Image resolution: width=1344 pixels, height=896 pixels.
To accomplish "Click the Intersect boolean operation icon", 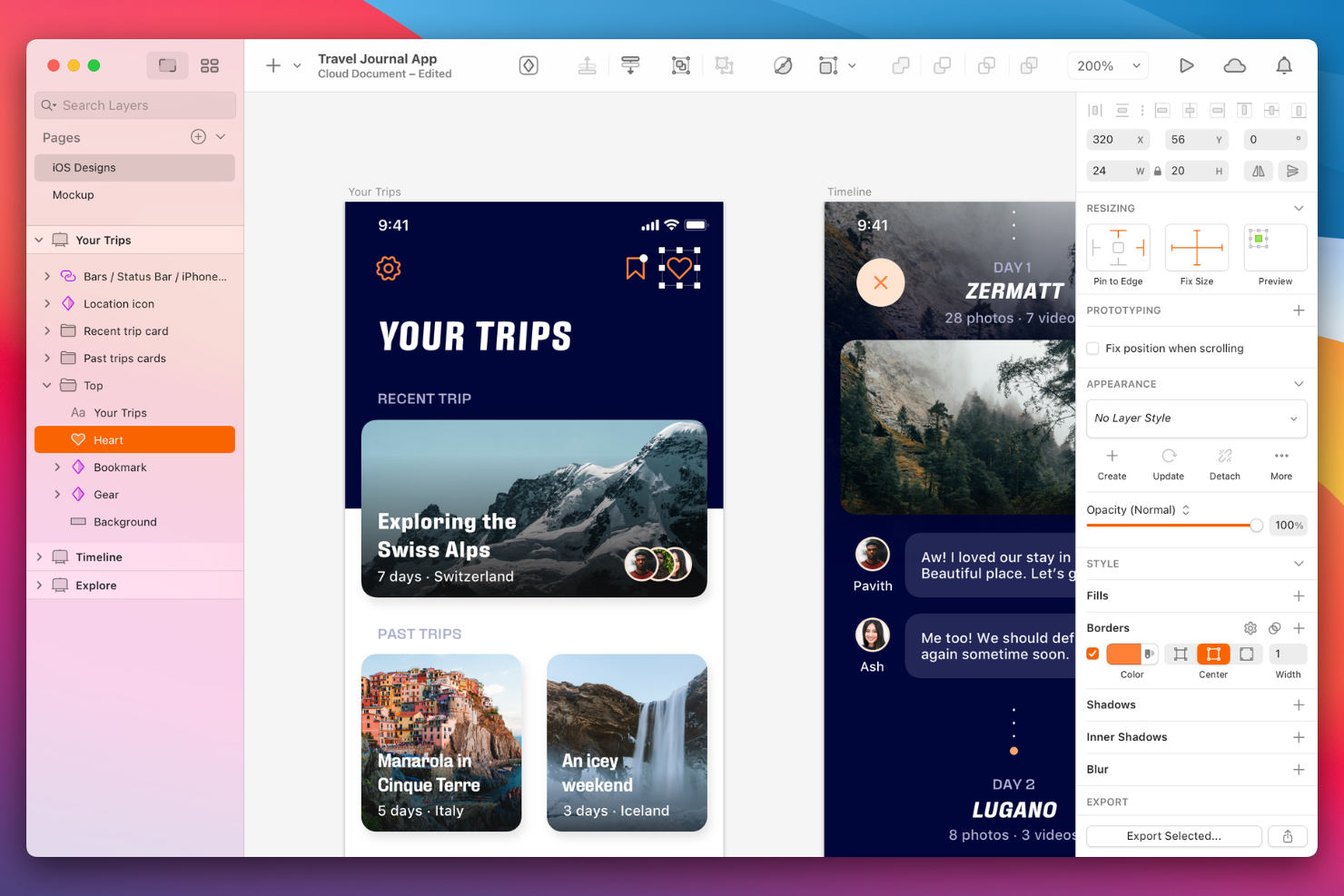I will pos(986,65).
